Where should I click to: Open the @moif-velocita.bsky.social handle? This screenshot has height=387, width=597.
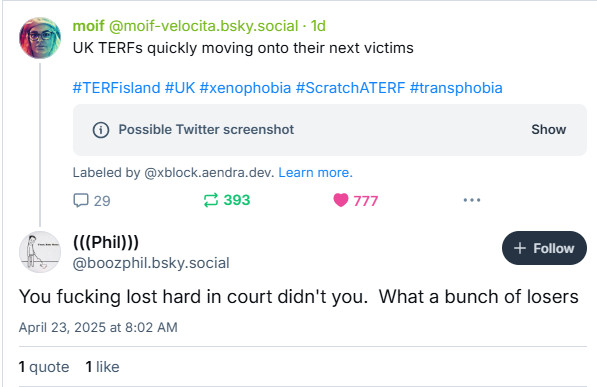point(203,26)
